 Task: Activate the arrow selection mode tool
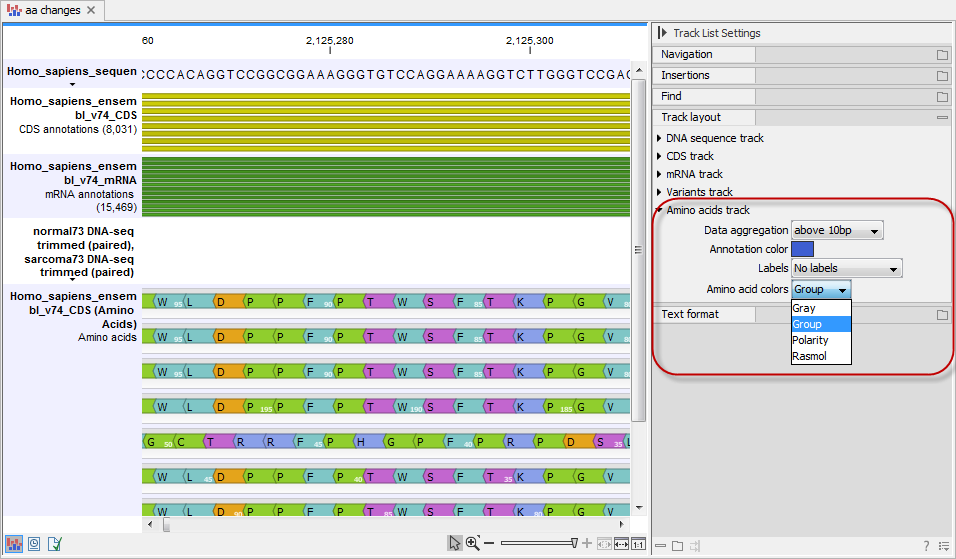tap(455, 543)
